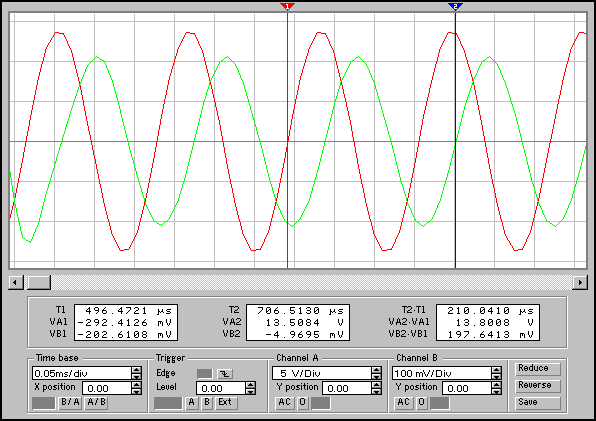Select blue cursor 2 marker at top
596x421 pixels.
[x=455, y=6]
